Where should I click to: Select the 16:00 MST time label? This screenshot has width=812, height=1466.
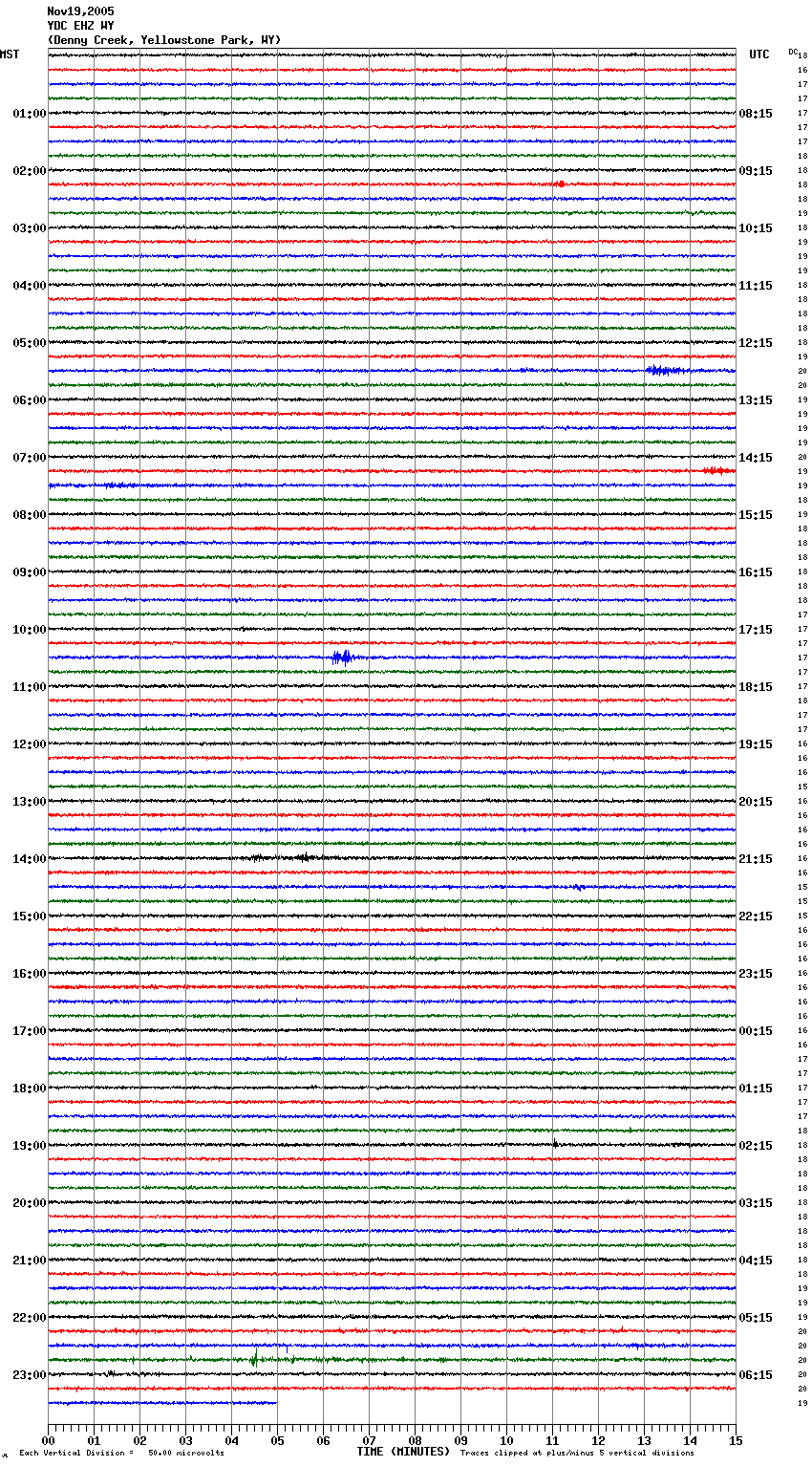coord(29,974)
